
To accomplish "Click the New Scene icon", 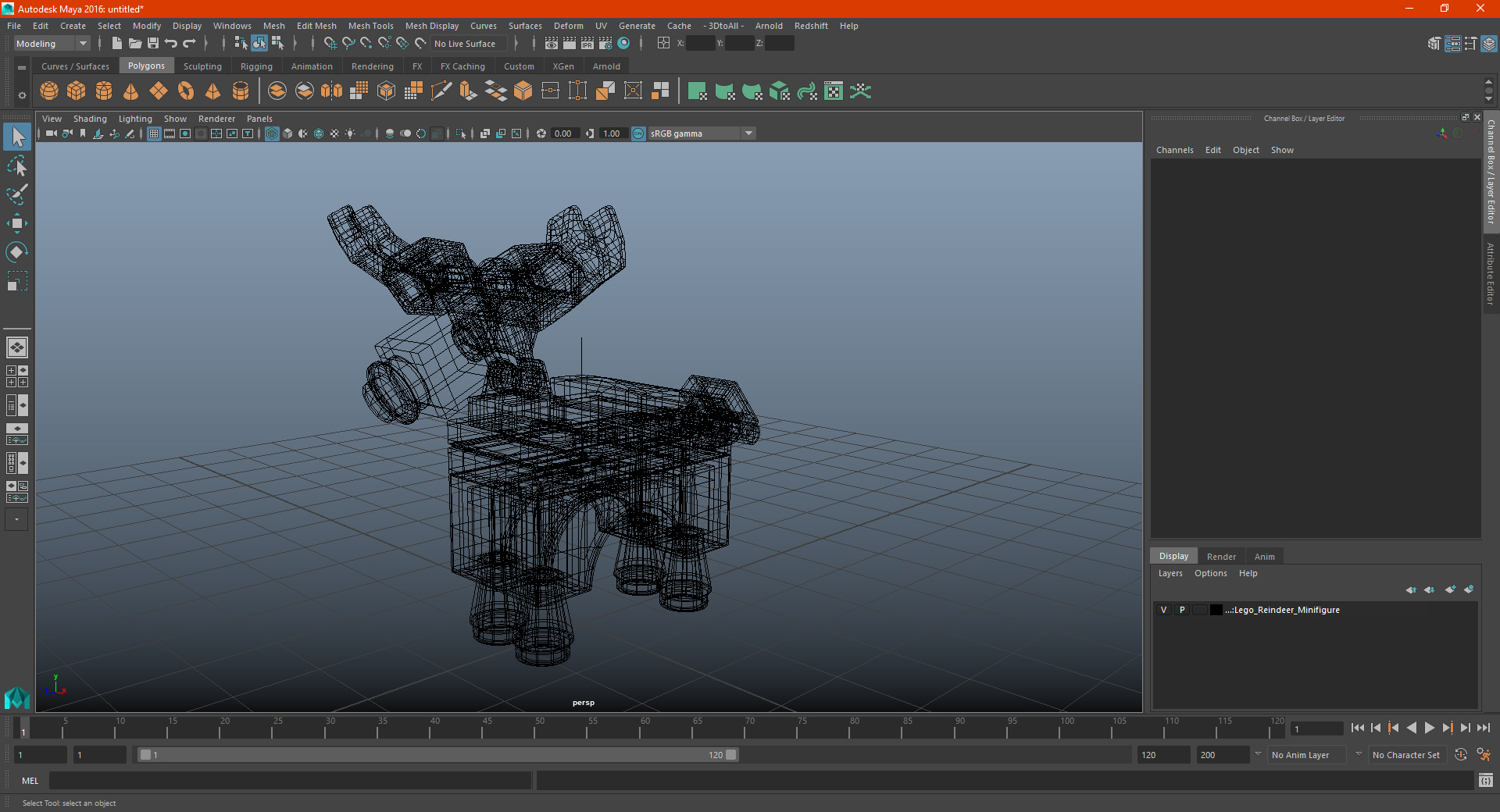I will coord(116,44).
